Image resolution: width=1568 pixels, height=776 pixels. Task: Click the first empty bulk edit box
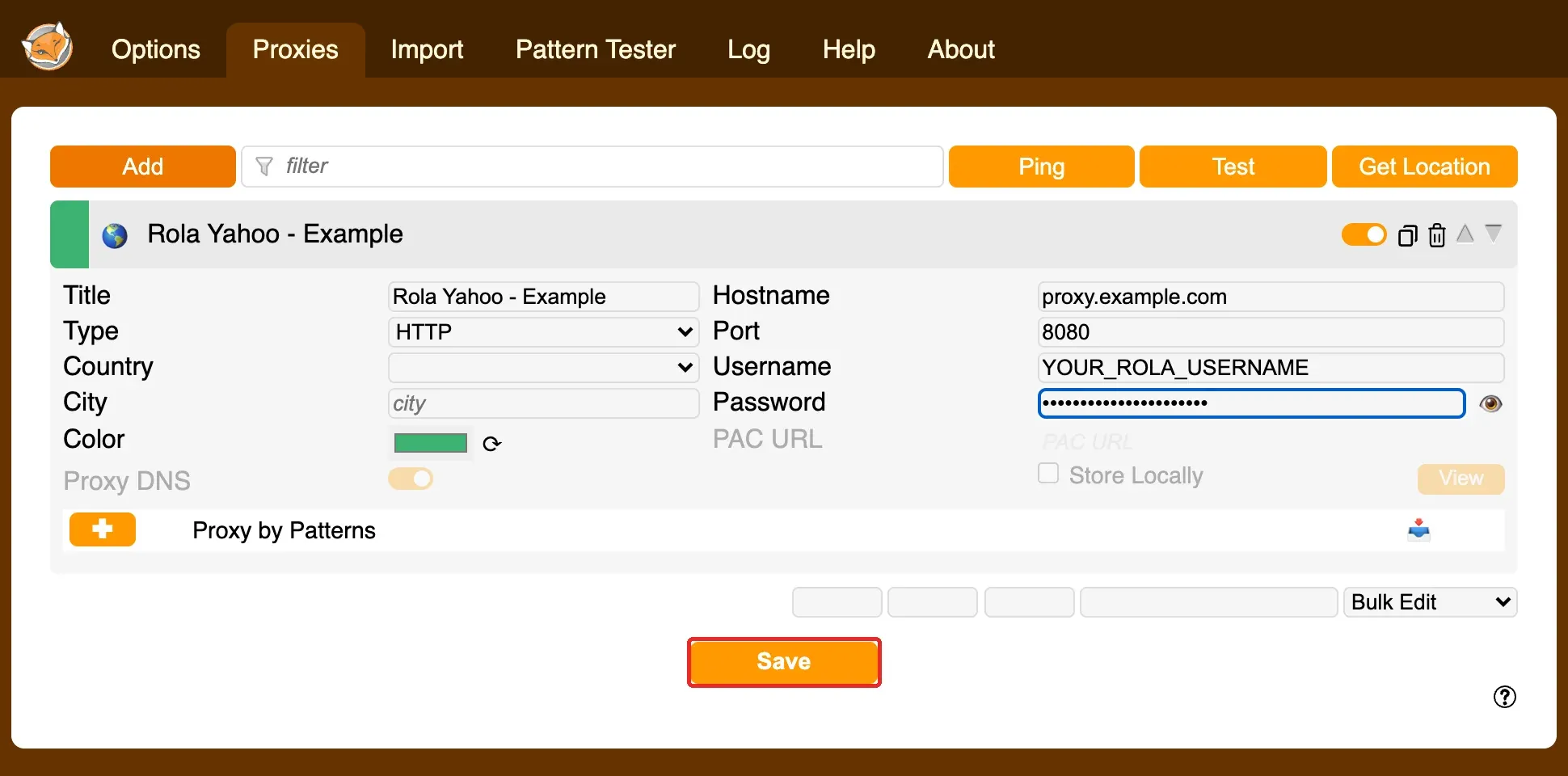(x=837, y=602)
